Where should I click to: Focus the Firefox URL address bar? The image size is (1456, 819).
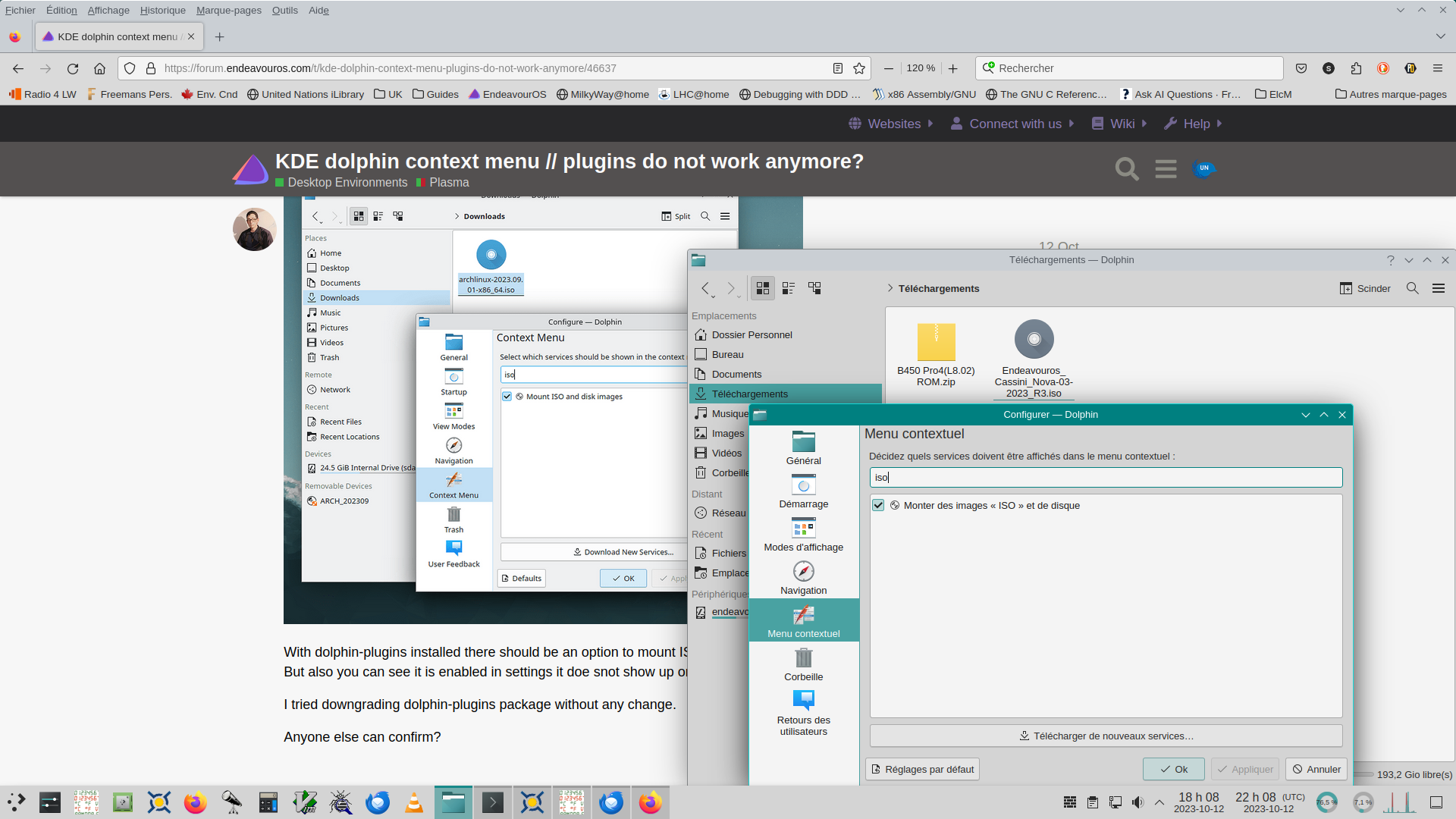point(493,68)
